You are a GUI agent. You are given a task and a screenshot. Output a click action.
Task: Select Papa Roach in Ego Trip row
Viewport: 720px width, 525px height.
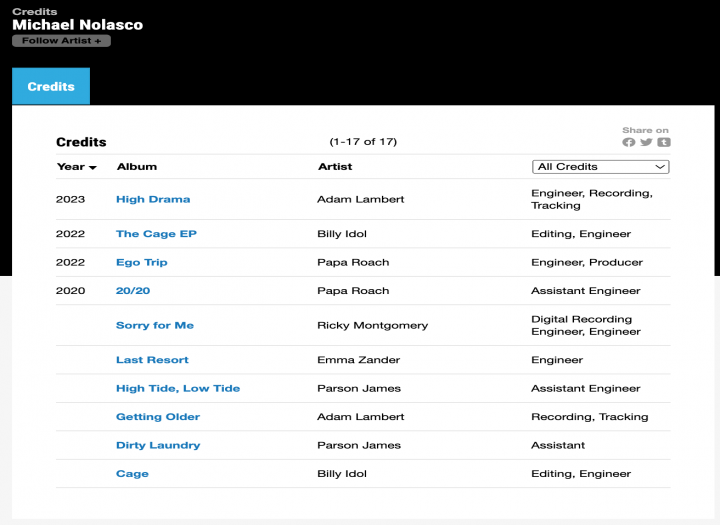pos(353,262)
